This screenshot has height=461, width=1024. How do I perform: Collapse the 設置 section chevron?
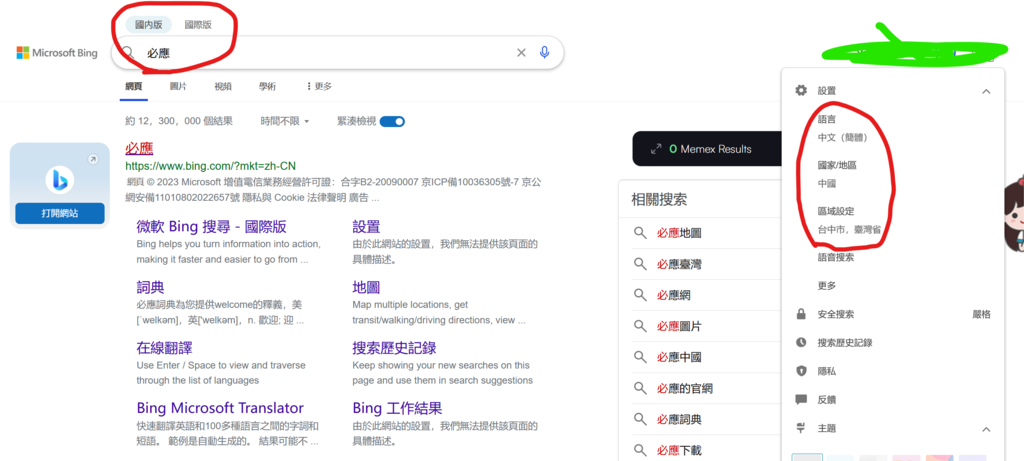click(986, 91)
